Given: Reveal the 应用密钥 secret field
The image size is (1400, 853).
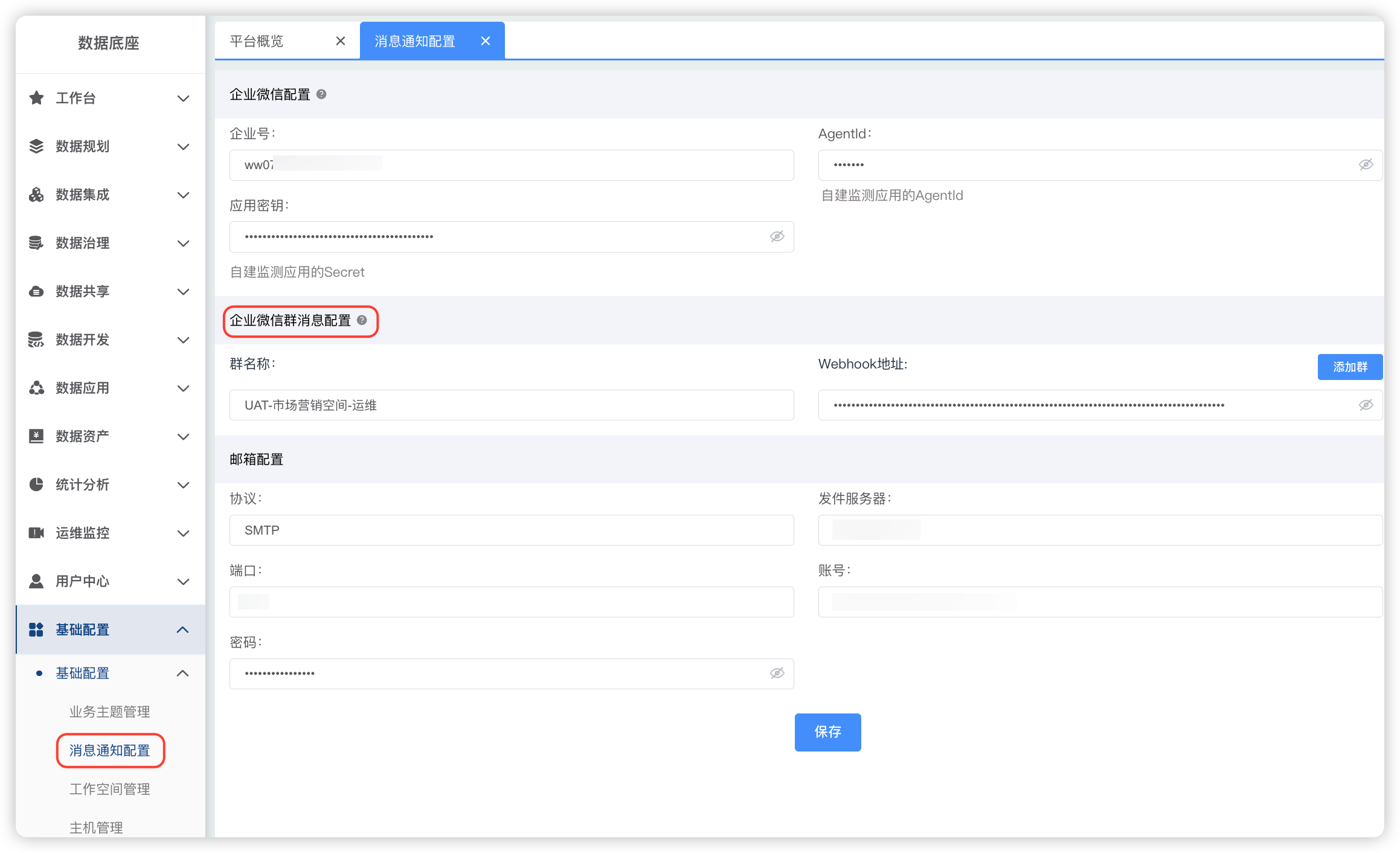Looking at the screenshot, I should (777, 236).
